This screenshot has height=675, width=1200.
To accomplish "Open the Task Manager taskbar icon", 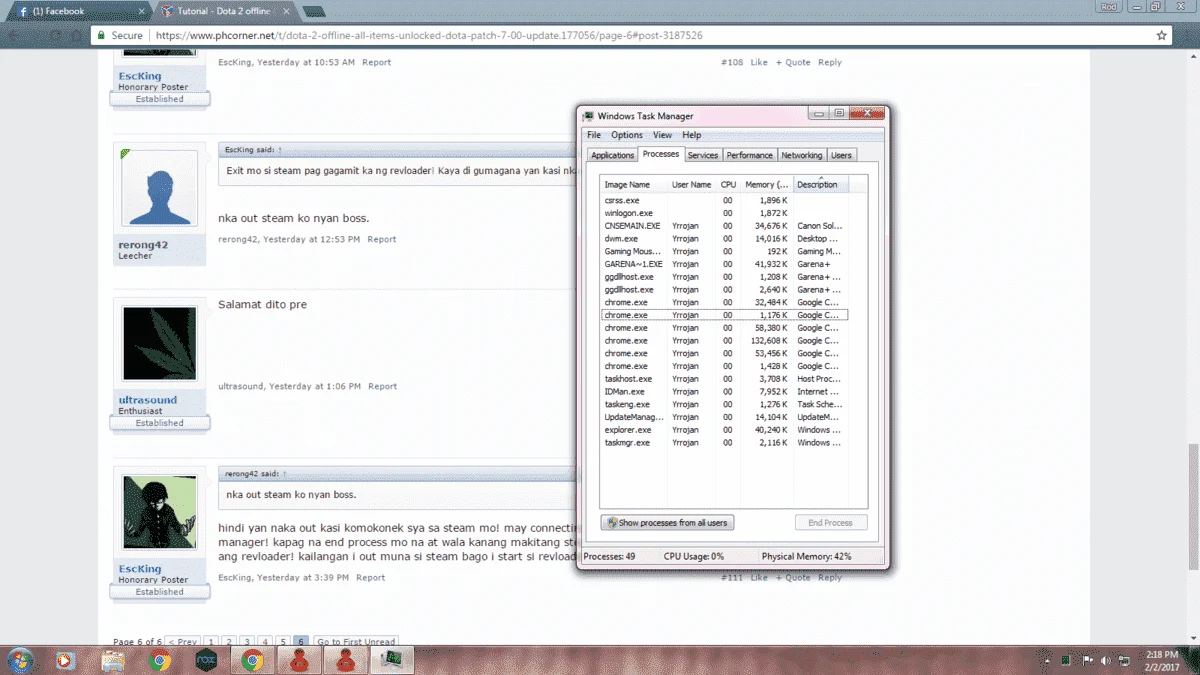I will tap(392, 660).
